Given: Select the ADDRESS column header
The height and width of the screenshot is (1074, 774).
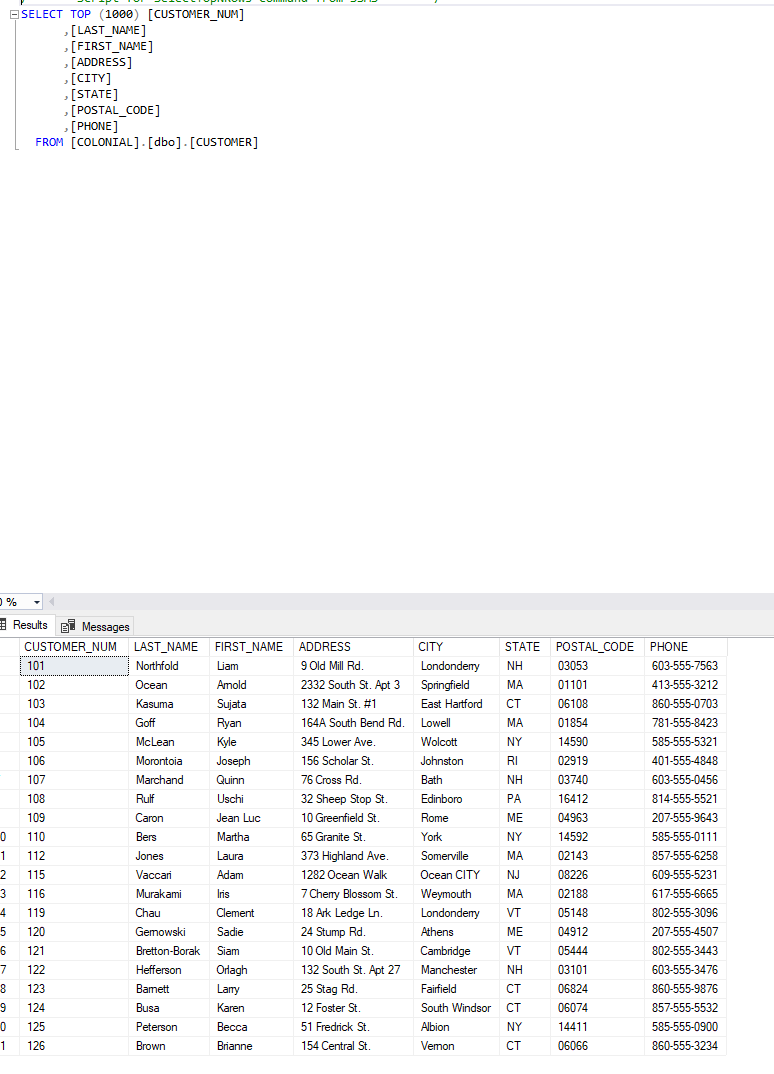Looking at the screenshot, I should (353, 647).
